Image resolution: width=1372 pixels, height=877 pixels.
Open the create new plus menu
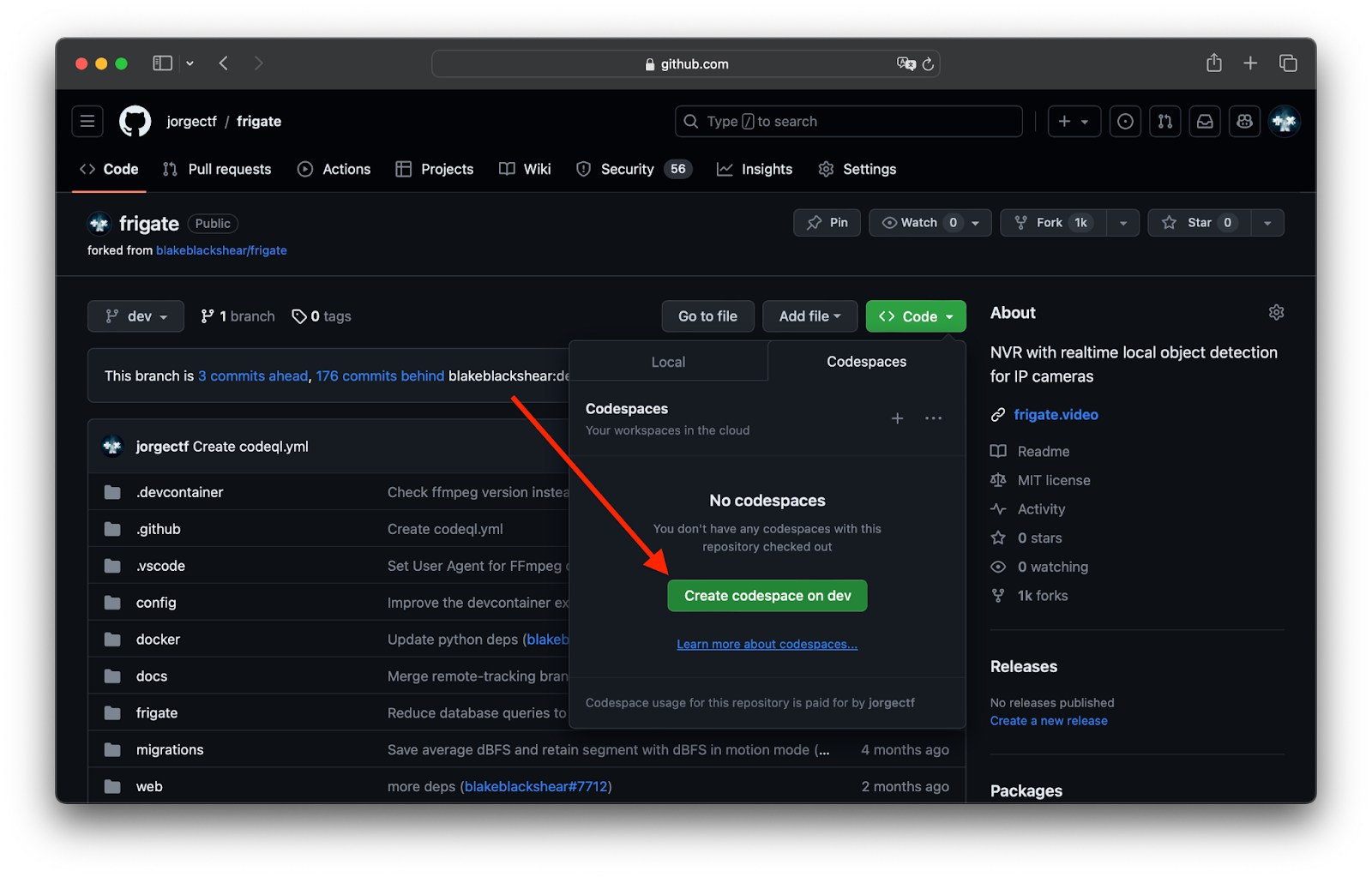(x=1074, y=122)
